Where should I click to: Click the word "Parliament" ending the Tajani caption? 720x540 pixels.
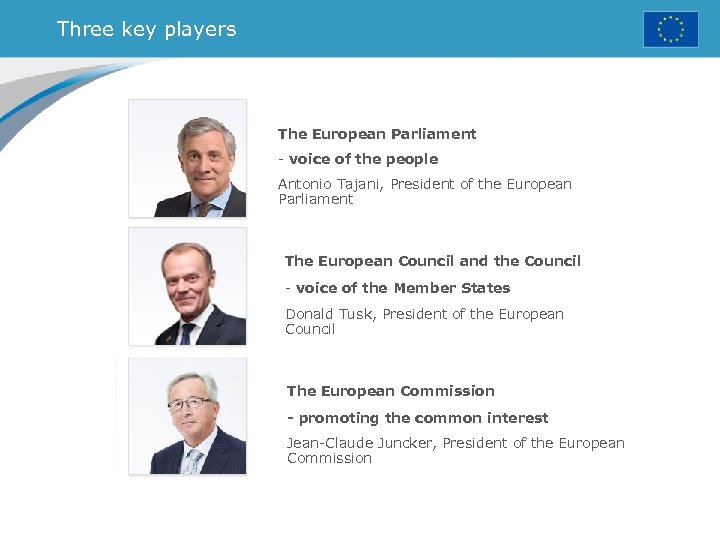coord(316,199)
